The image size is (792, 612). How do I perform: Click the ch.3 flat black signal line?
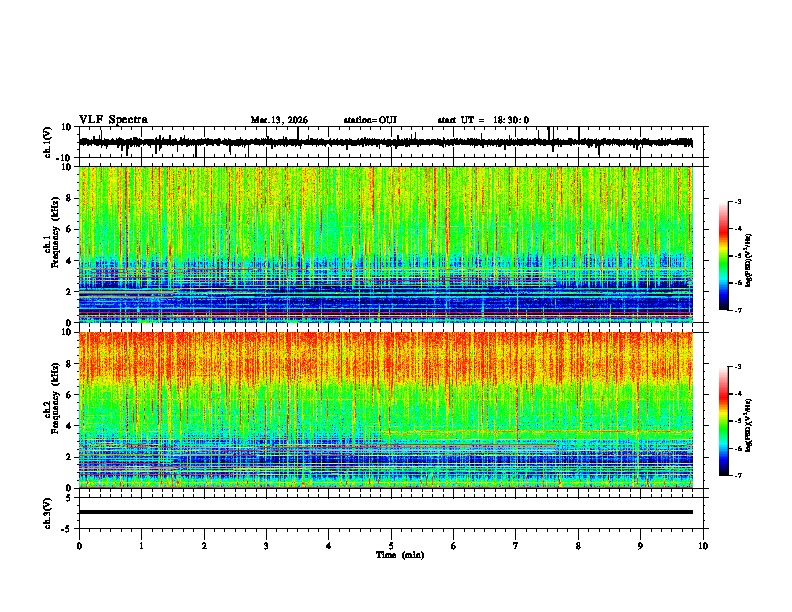point(385,512)
